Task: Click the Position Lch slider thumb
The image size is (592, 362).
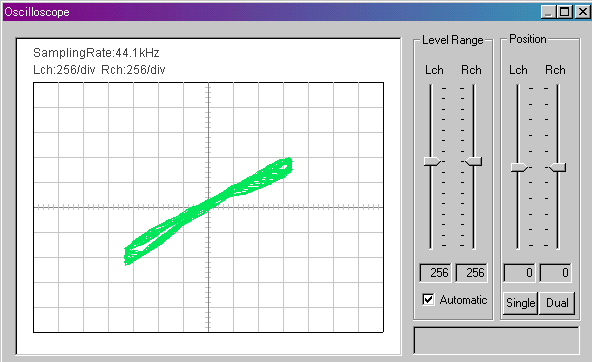Action: pyautogui.click(x=519, y=167)
